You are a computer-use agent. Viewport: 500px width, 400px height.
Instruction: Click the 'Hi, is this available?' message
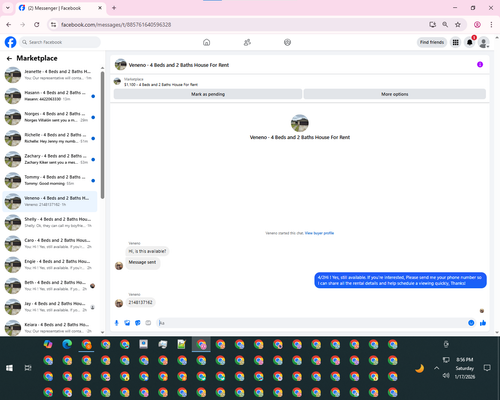[x=147, y=251]
